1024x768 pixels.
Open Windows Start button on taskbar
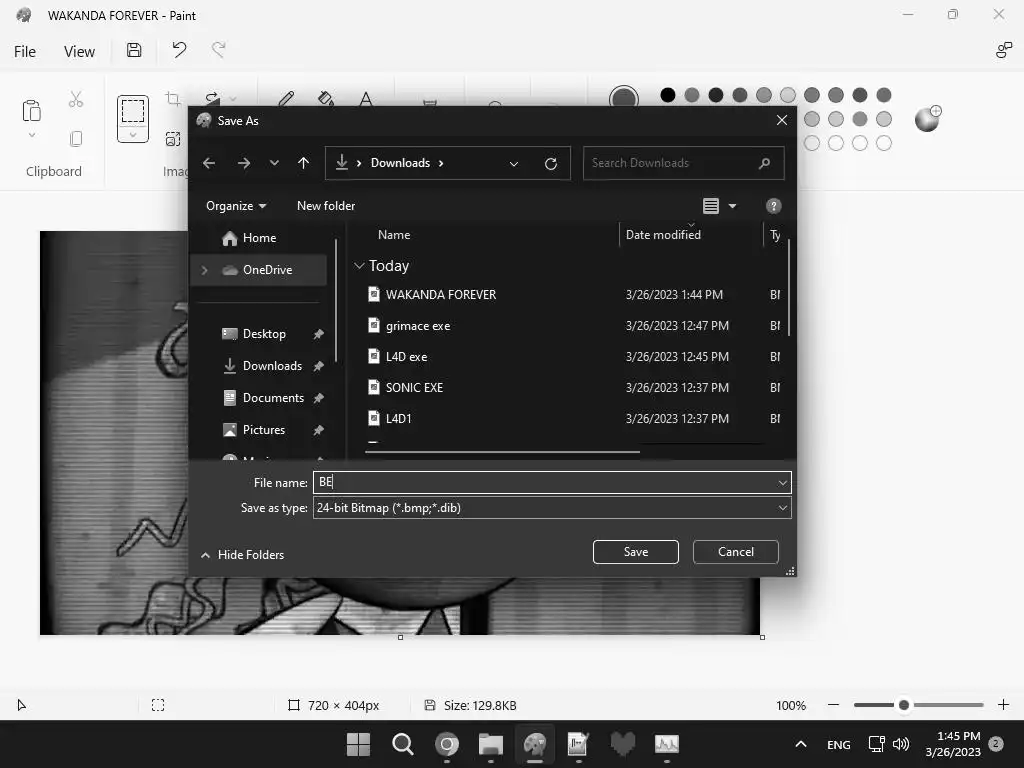pyautogui.click(x=359, y=744)
